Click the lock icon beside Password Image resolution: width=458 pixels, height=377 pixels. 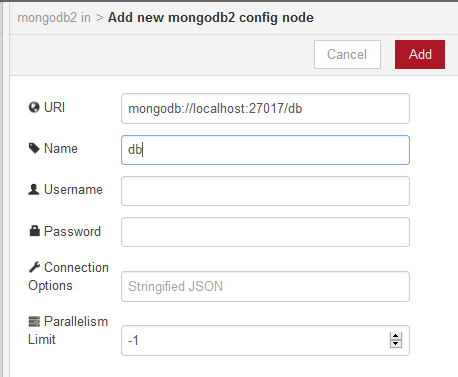pos(34,231)
